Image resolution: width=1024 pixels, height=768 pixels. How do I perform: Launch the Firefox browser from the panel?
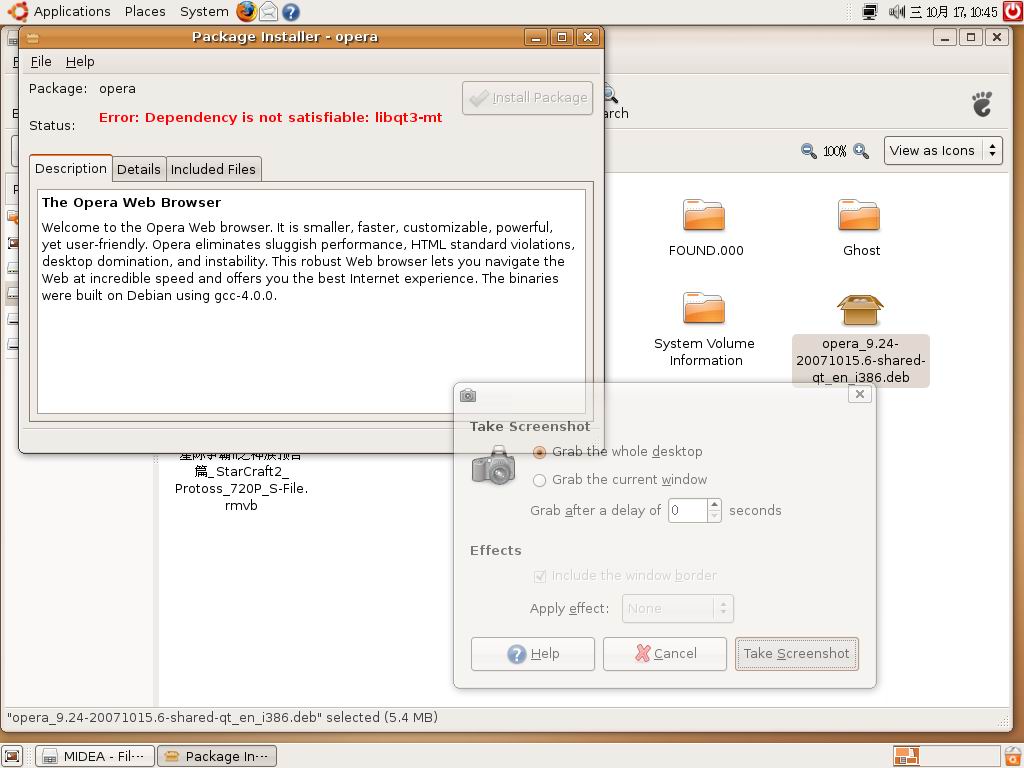(x=246, y=11)
